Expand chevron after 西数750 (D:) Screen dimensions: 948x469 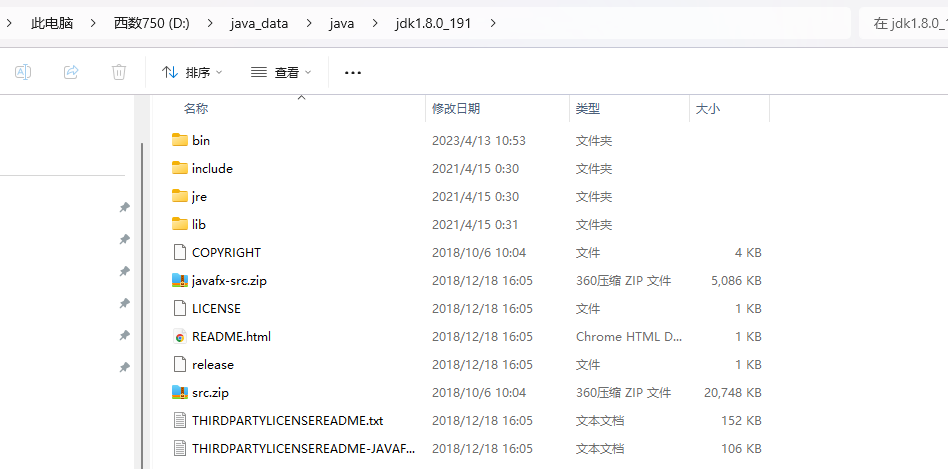click(x=210, y=24)
